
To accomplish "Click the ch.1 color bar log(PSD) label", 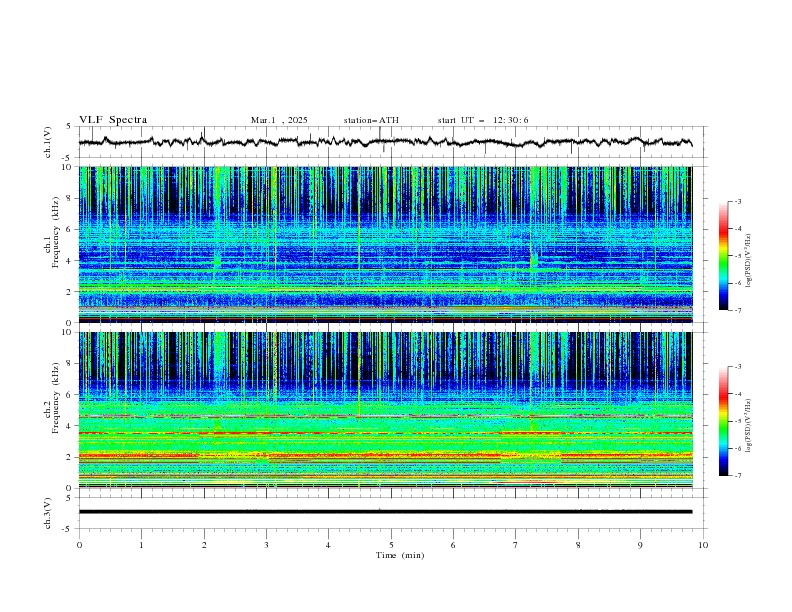I will (x=748, y=261).
